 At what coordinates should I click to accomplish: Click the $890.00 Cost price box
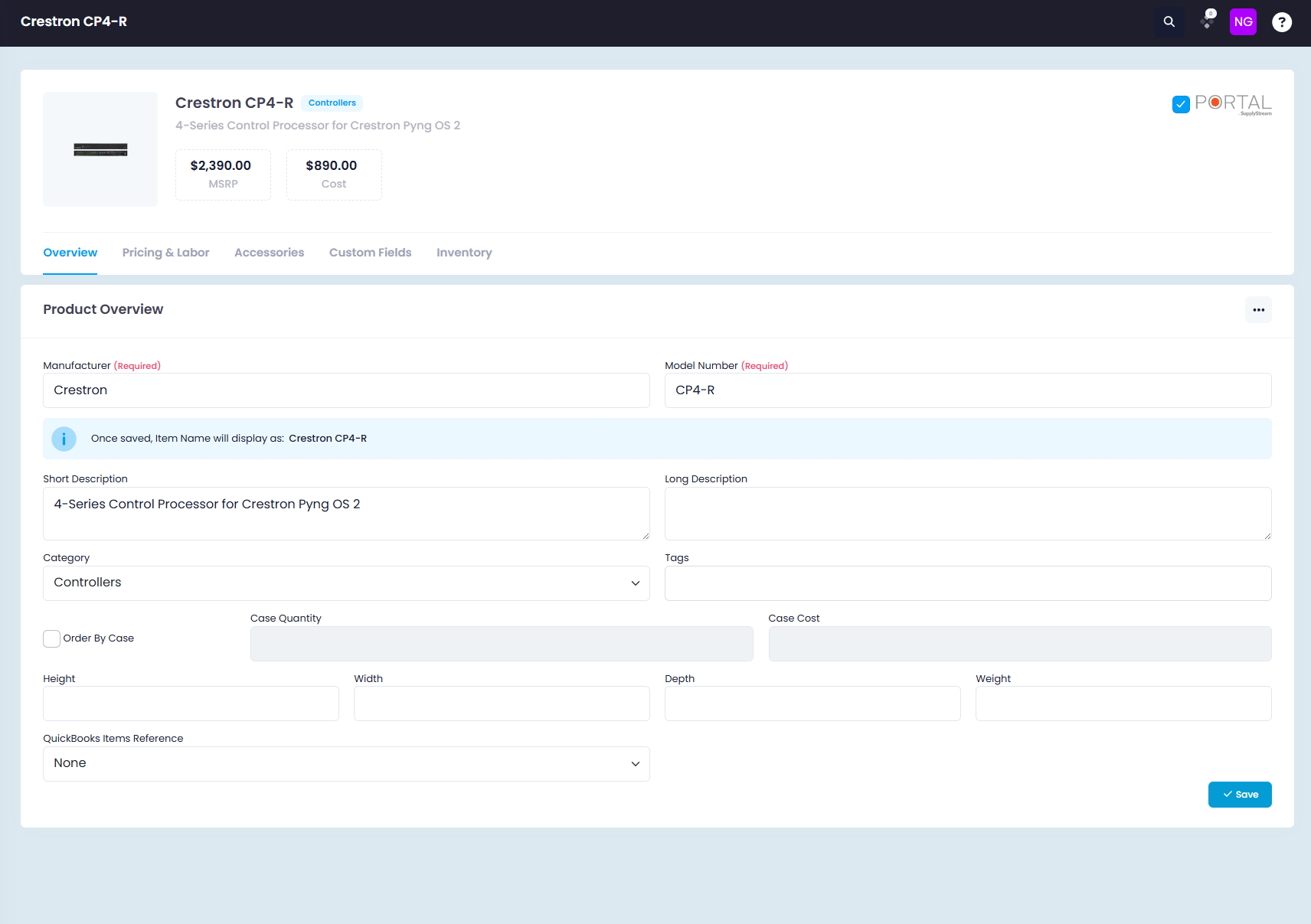click(334, 175)
